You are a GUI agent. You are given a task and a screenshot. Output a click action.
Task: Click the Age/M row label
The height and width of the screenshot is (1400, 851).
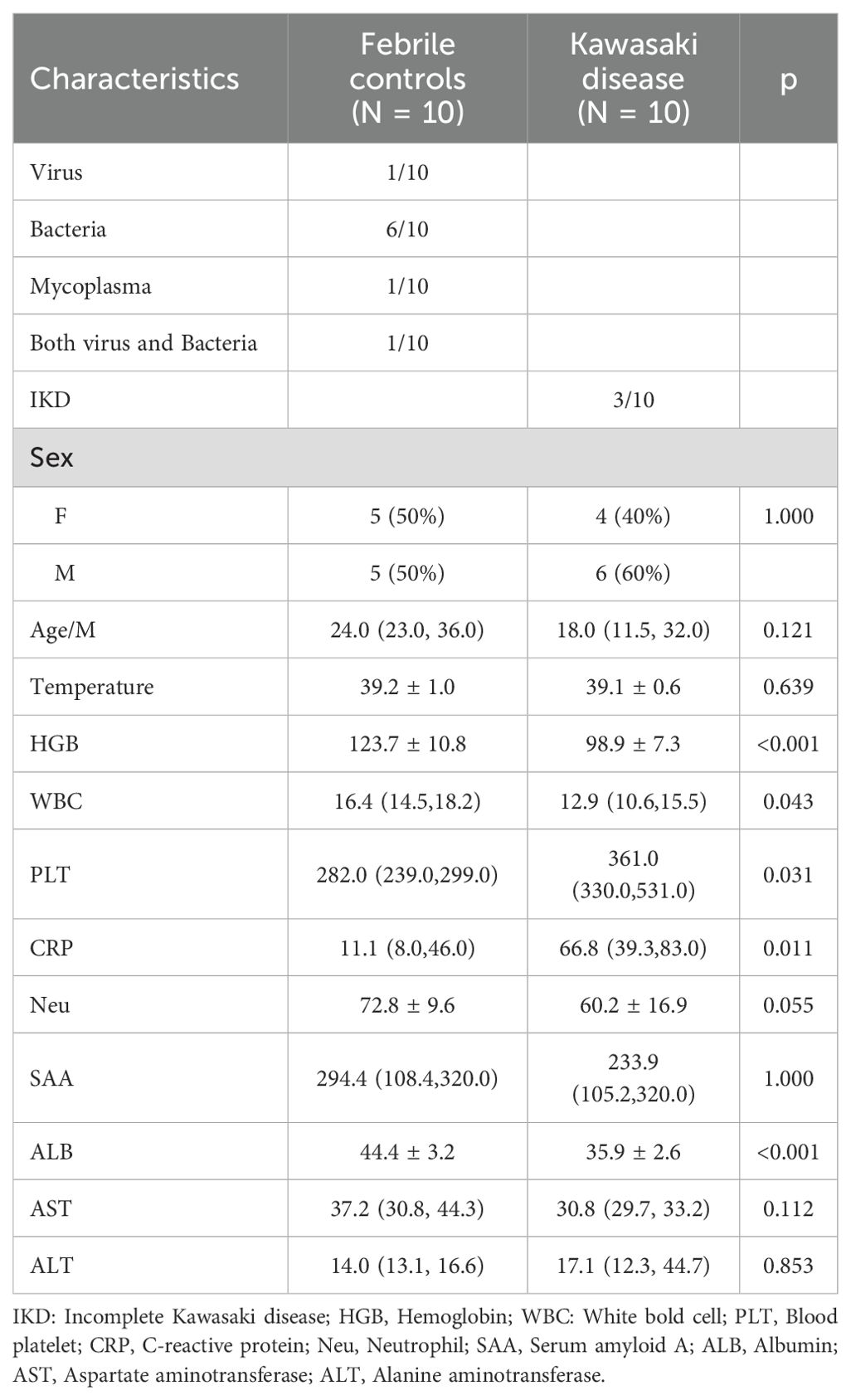63,630
